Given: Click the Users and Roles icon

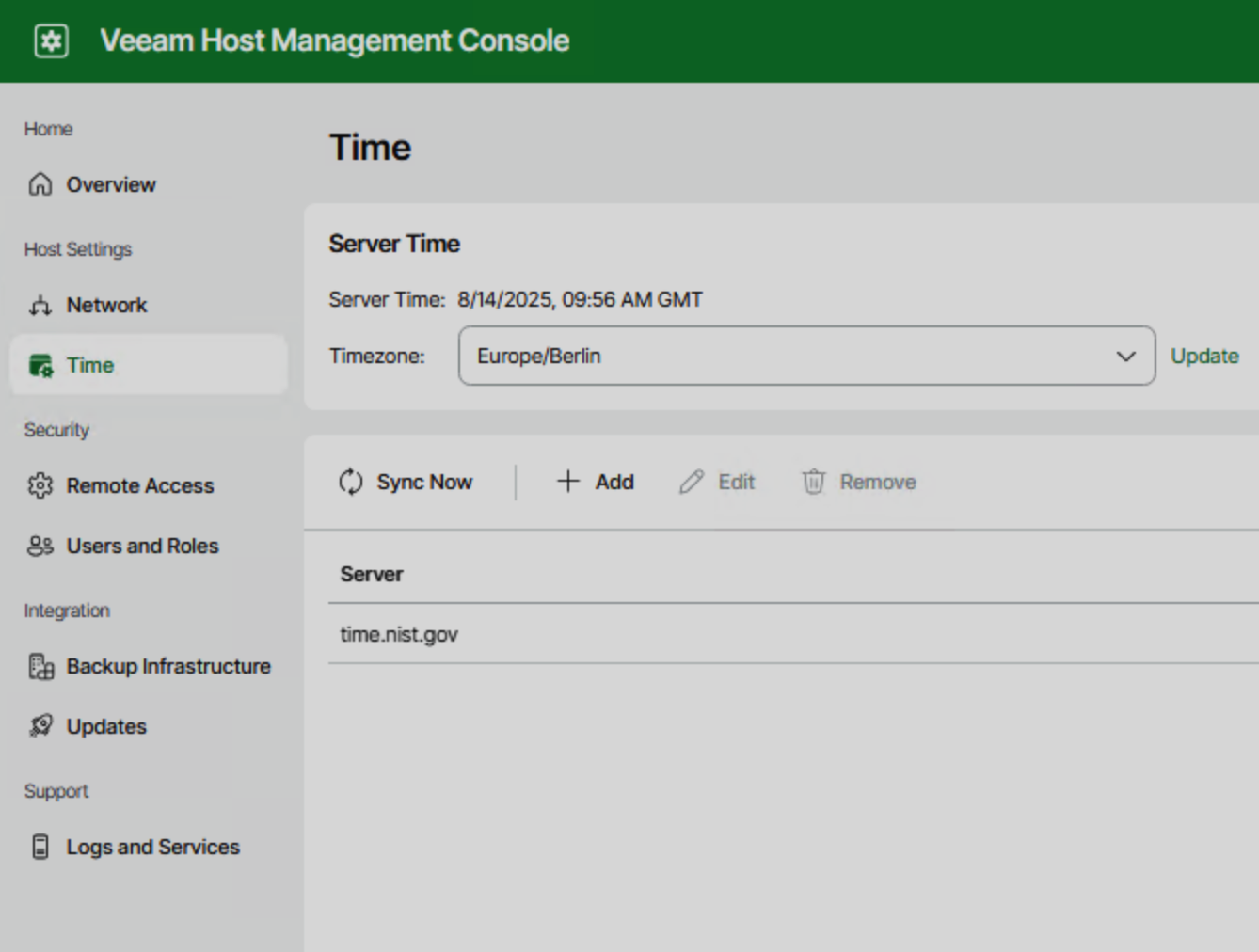Looking at the screenshot, I should (x=40, y=547).
